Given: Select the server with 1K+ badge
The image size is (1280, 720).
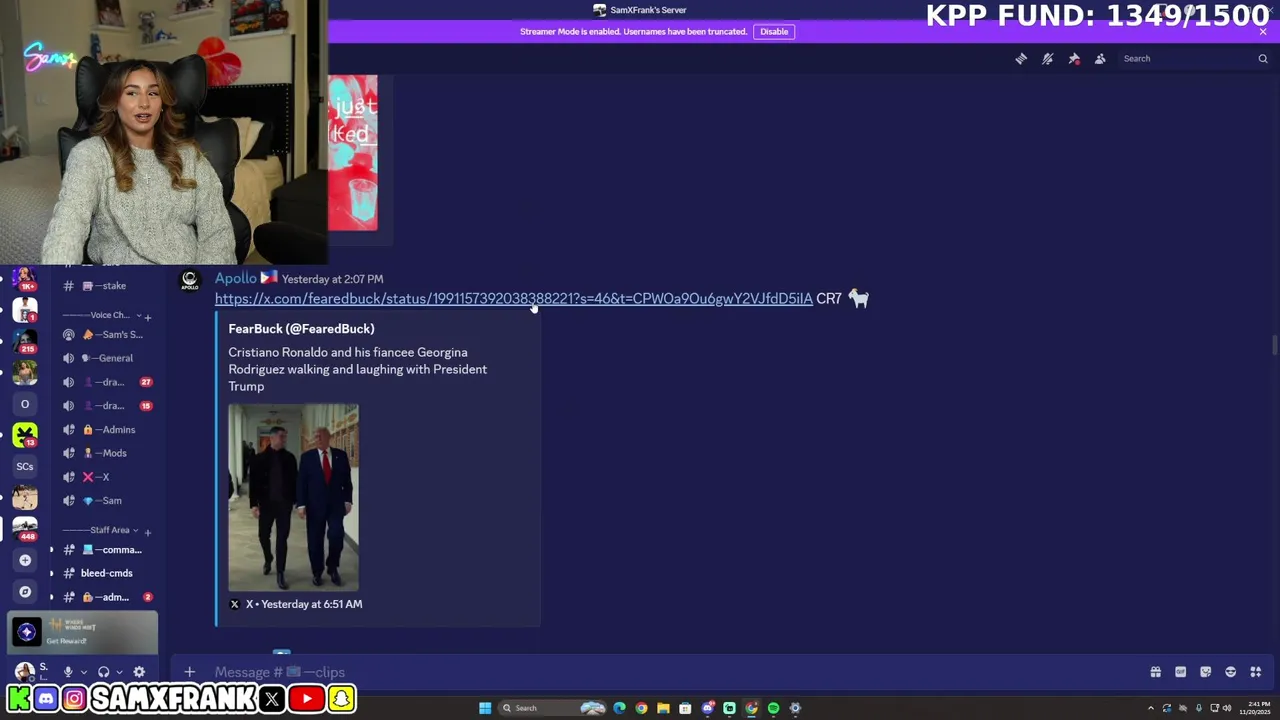Looking at the screenshot, I should point(25,277).
